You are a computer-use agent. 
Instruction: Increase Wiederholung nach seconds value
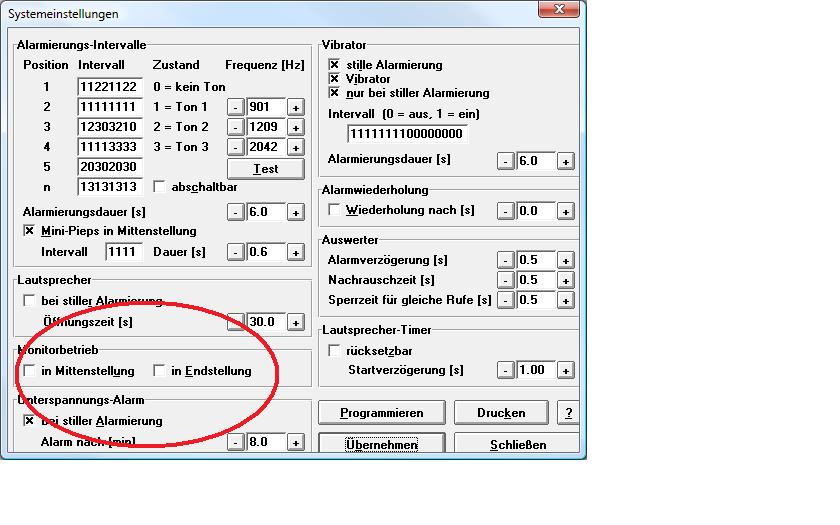tap(566, 211)
